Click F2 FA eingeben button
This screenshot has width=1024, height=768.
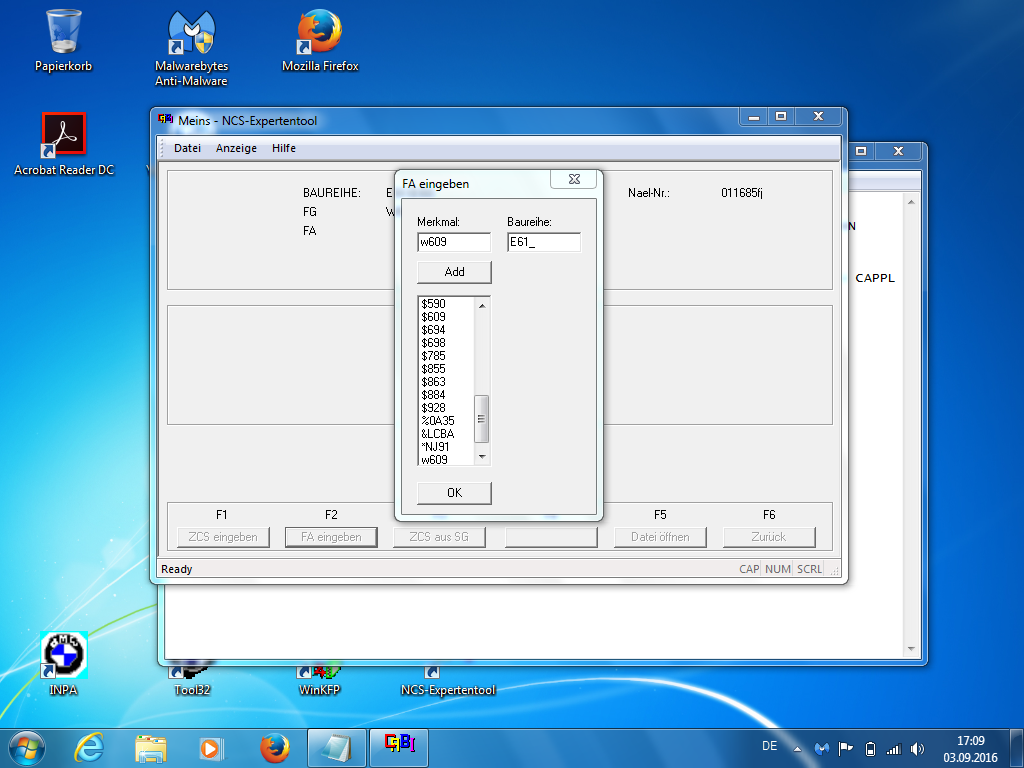331,537
